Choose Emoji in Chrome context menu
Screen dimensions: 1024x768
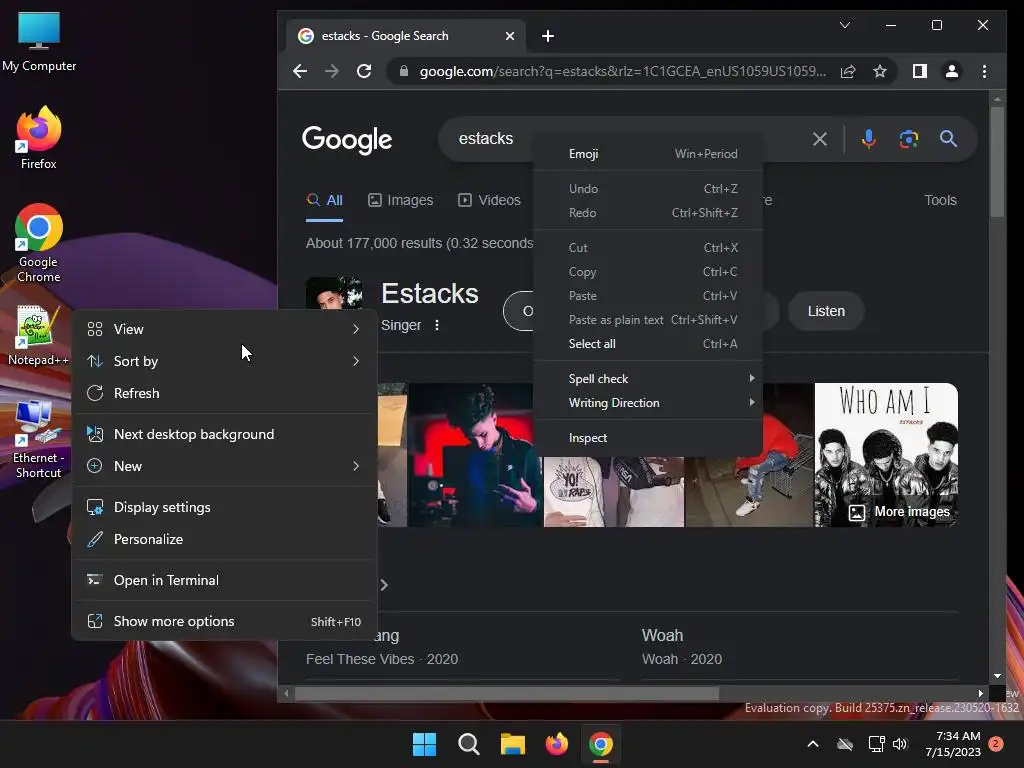pyautogui.click(x=648, y=153)
